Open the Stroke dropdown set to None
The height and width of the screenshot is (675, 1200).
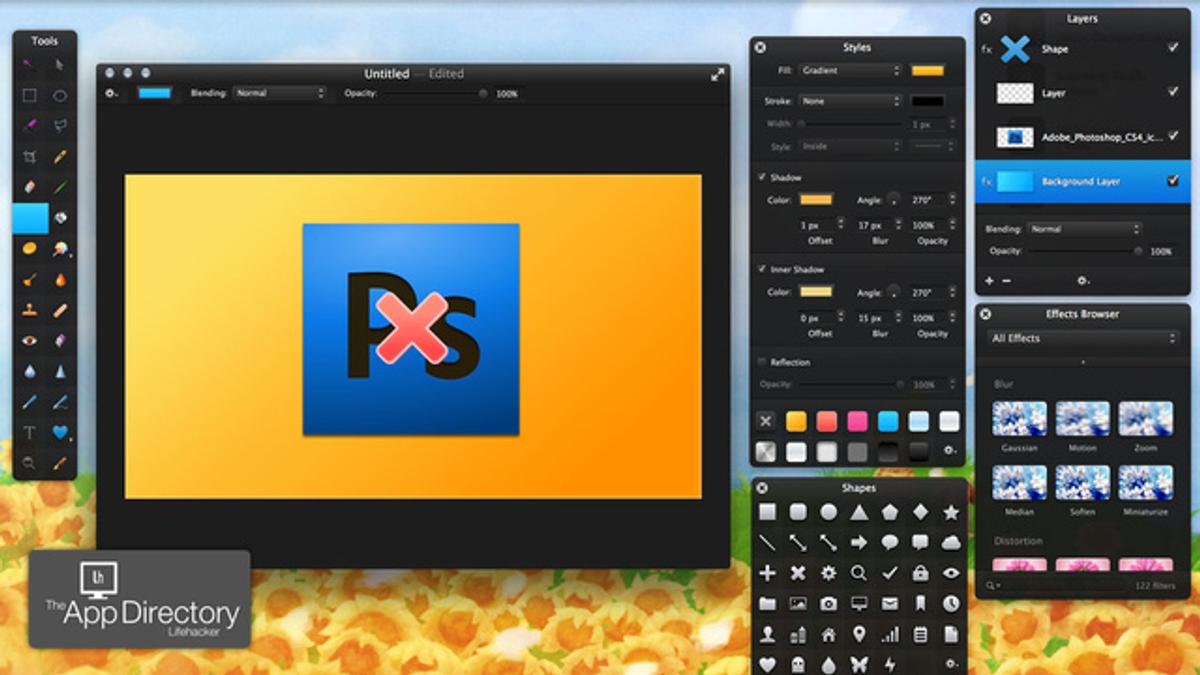coord(849,101)
